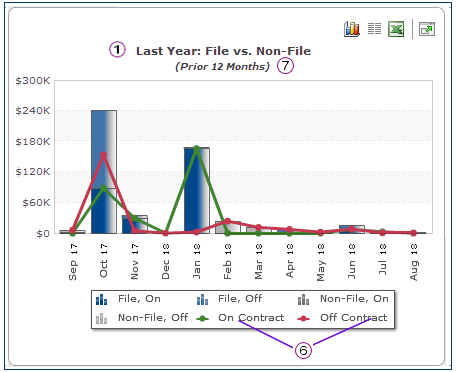
Task: Click Off Contract point at Oct 17
Action: click(x=104, y=155)
